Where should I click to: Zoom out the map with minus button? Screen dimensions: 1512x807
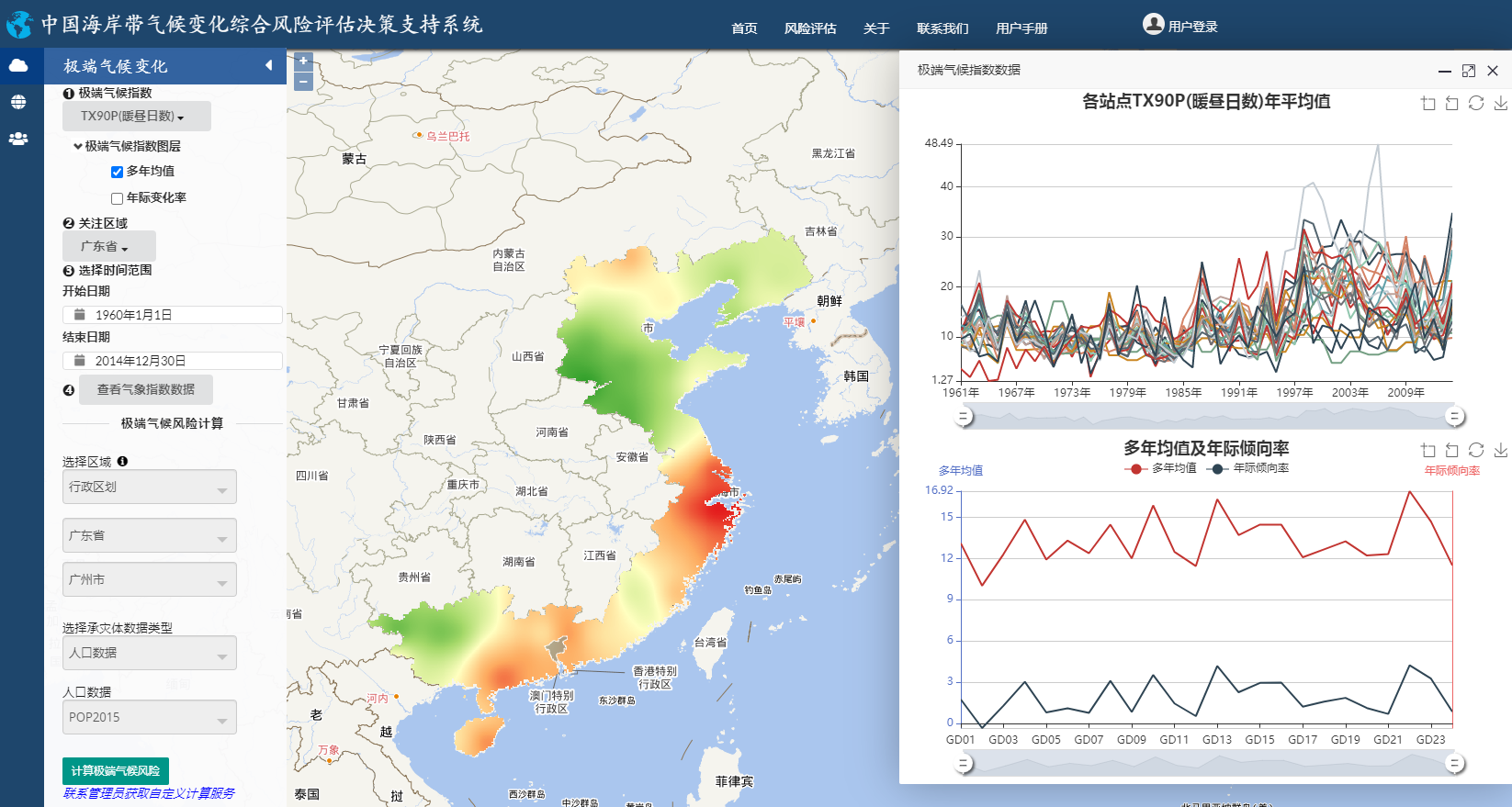pos(303,82)
